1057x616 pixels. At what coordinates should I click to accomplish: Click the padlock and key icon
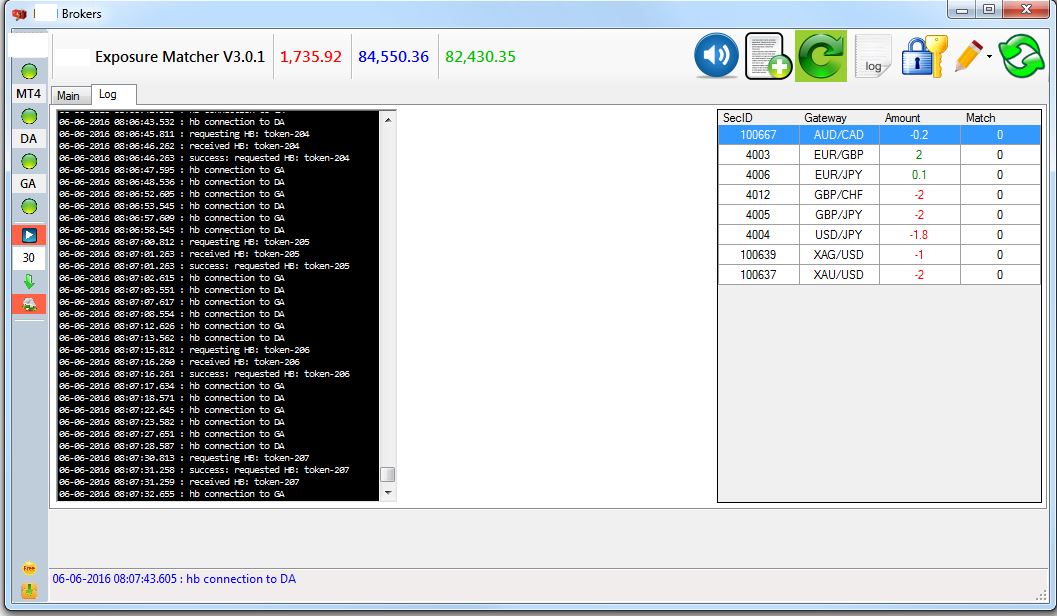point(922,56)
